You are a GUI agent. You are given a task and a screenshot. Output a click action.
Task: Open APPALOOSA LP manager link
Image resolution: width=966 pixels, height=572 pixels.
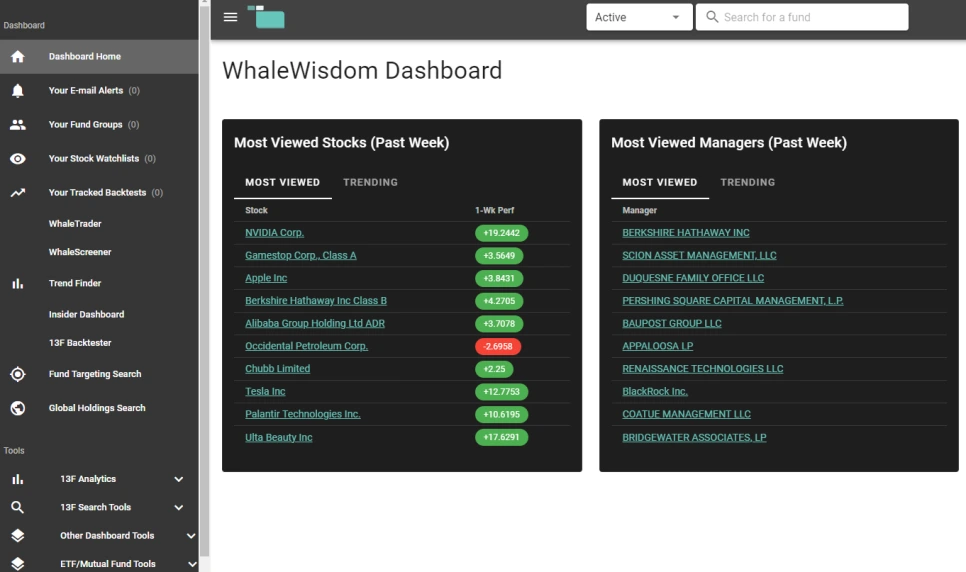(x=658, y=346)
